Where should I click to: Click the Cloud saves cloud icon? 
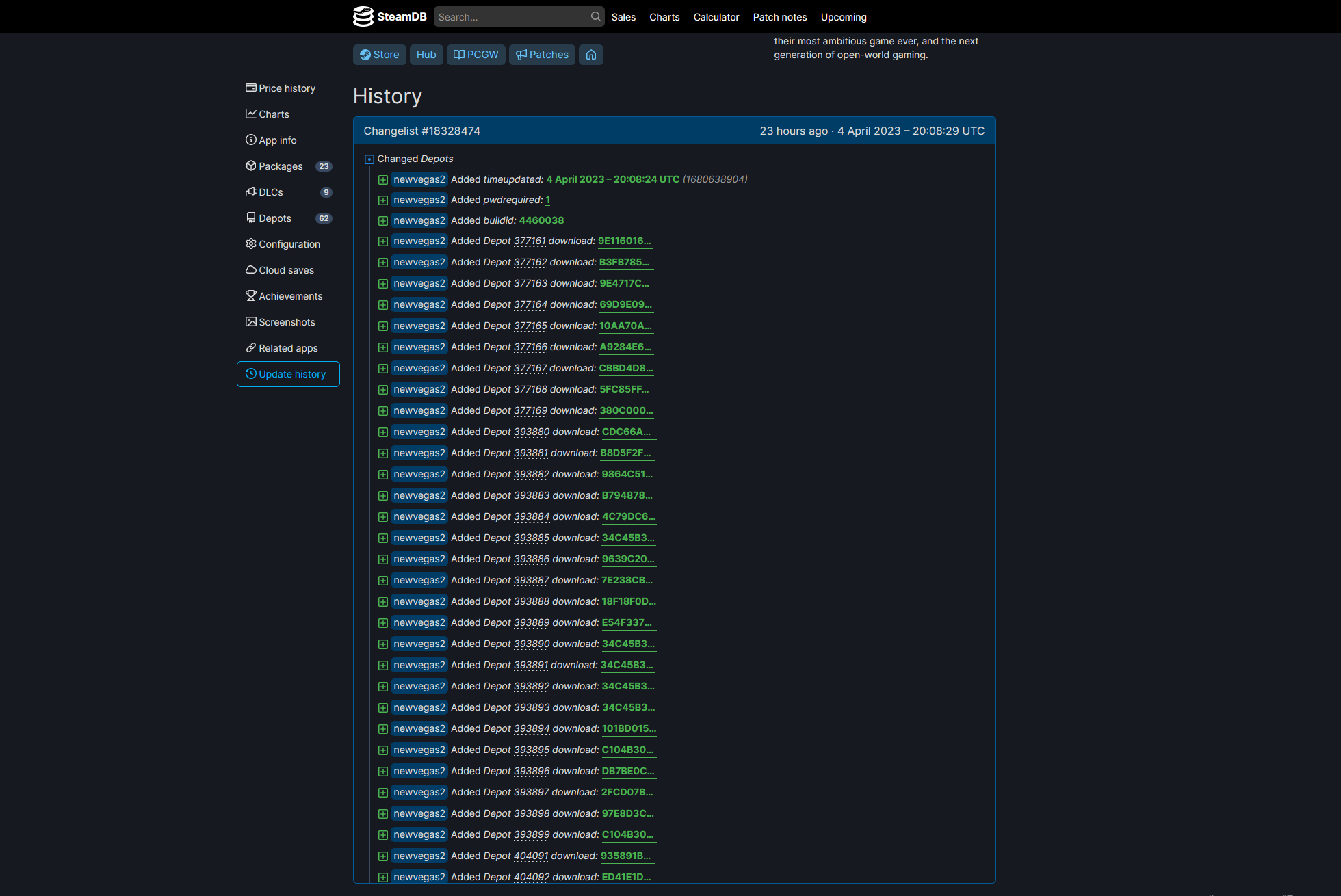pos(251,269)
